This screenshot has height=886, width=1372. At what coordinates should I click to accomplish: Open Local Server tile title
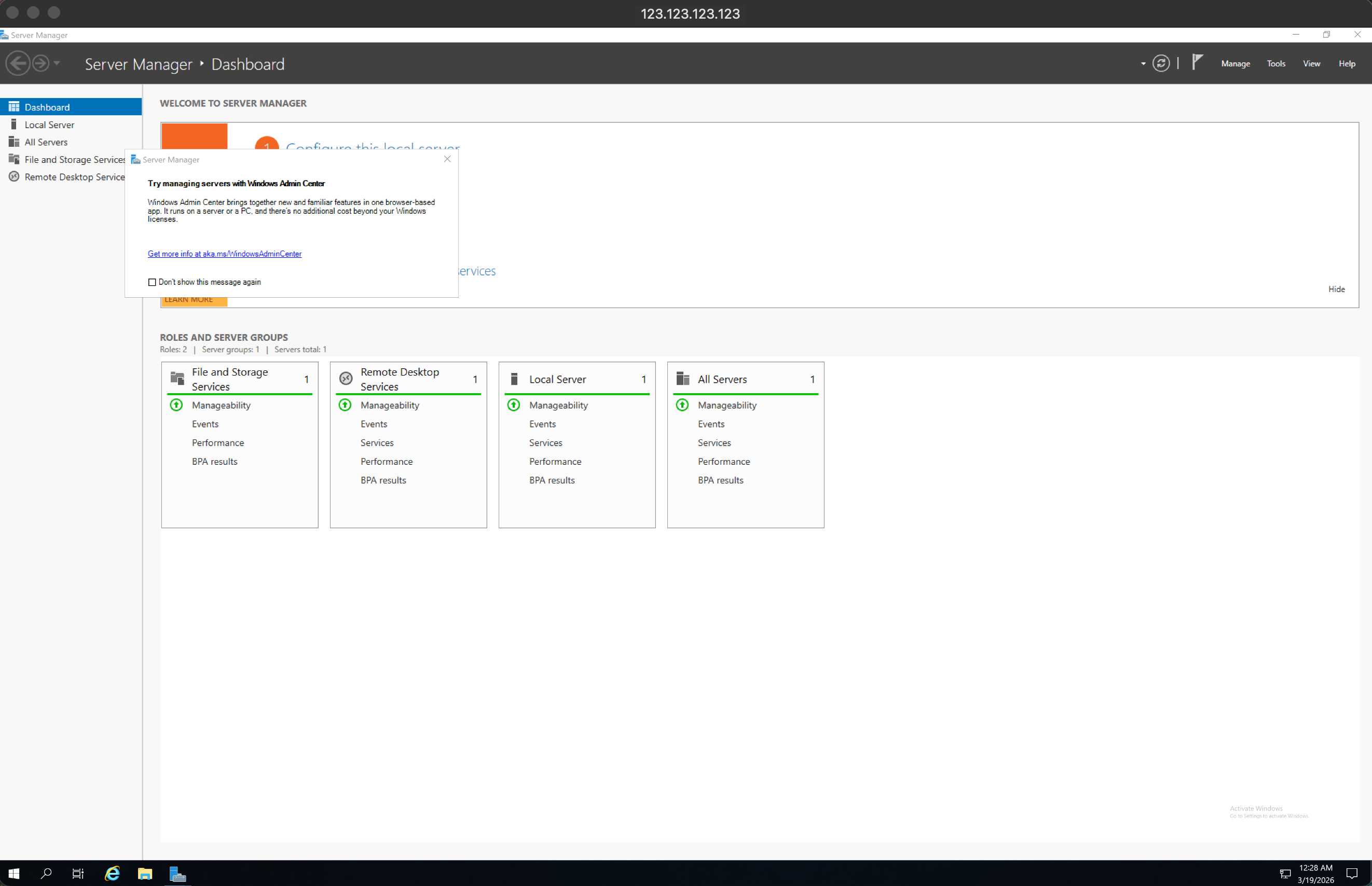[x=557, y=380]
